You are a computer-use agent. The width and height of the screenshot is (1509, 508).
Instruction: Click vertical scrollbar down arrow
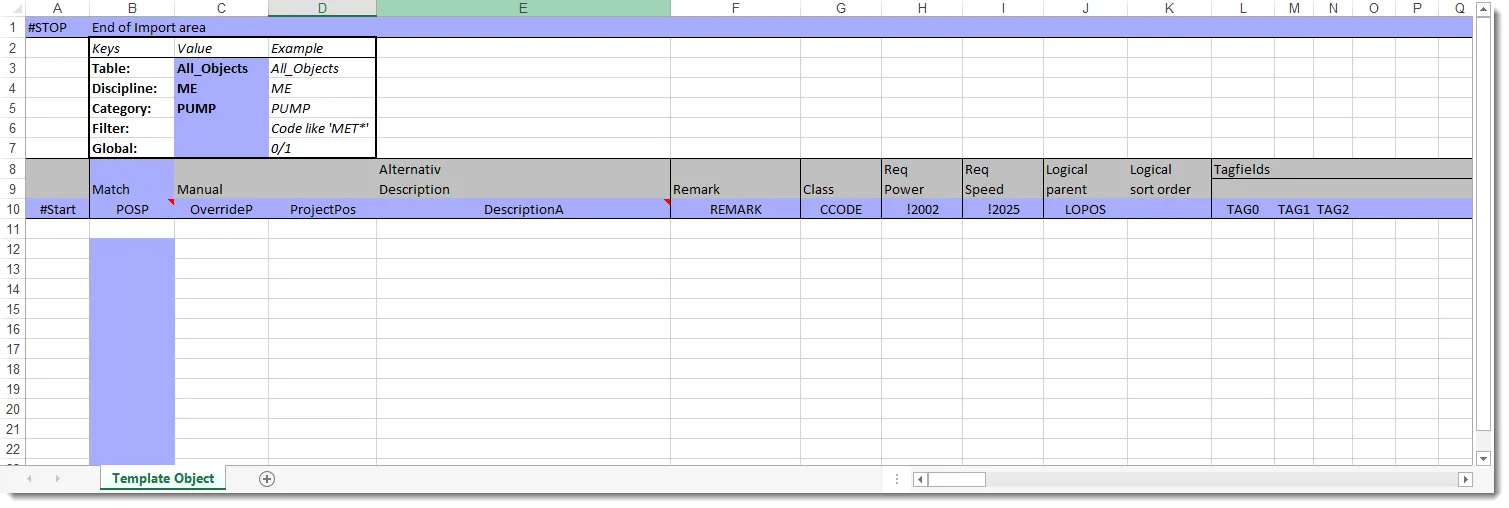tap(1484, 458)
